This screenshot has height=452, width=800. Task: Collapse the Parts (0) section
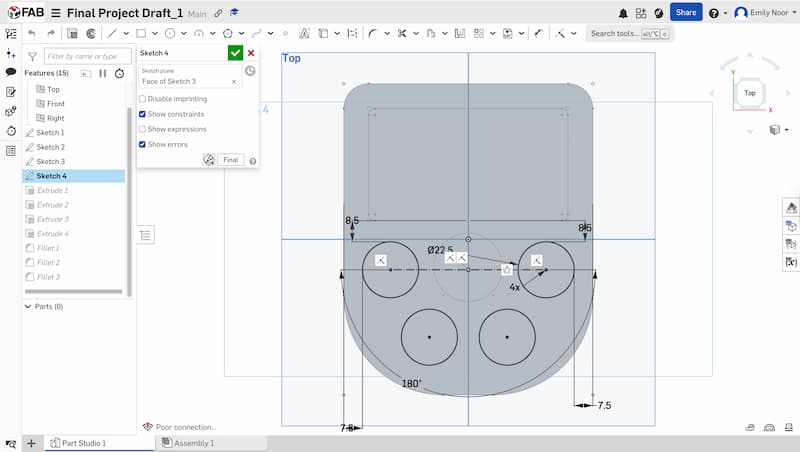[27, 306]
